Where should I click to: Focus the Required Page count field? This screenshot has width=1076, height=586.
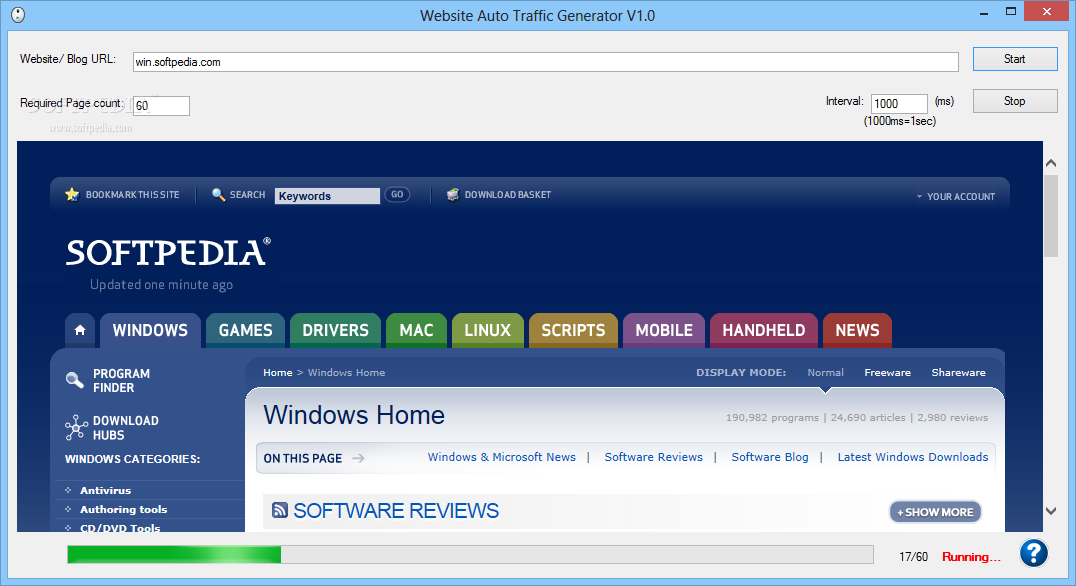coord(161,106)
